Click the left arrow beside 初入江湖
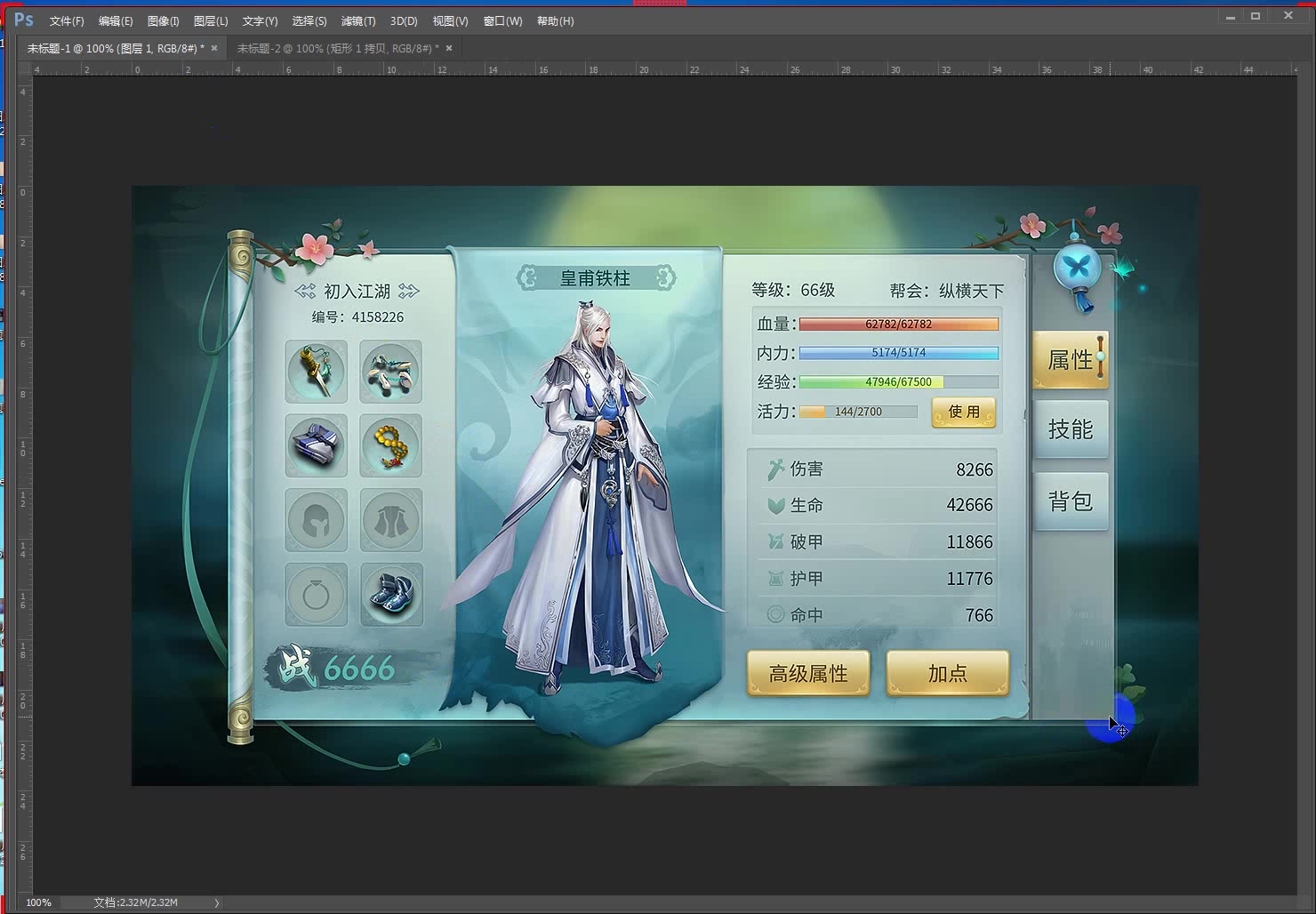This screenshot has height=914, width=1316. tap(305, 292)
